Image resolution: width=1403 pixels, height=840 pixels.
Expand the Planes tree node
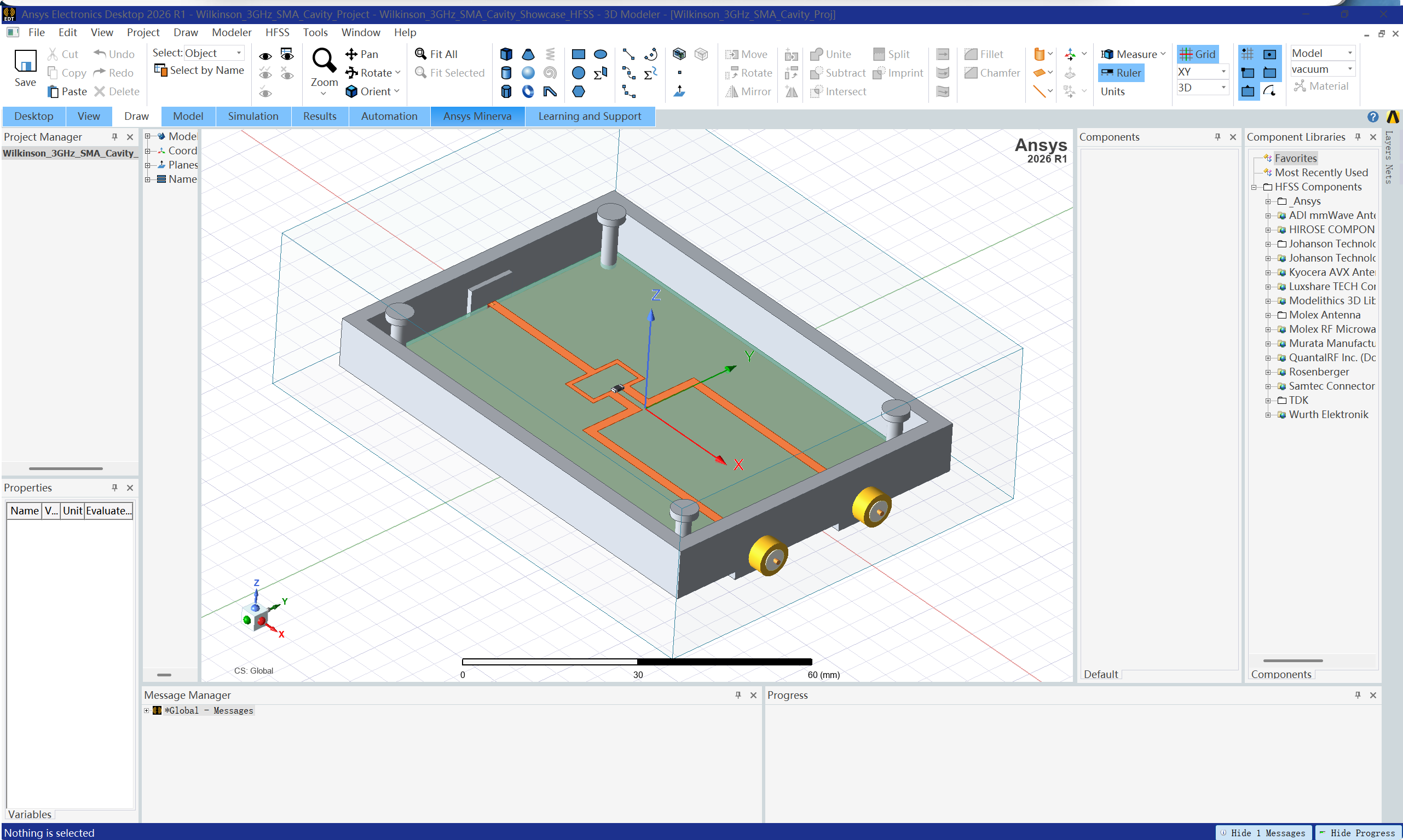pyautogui.click(x=147, y=165)
